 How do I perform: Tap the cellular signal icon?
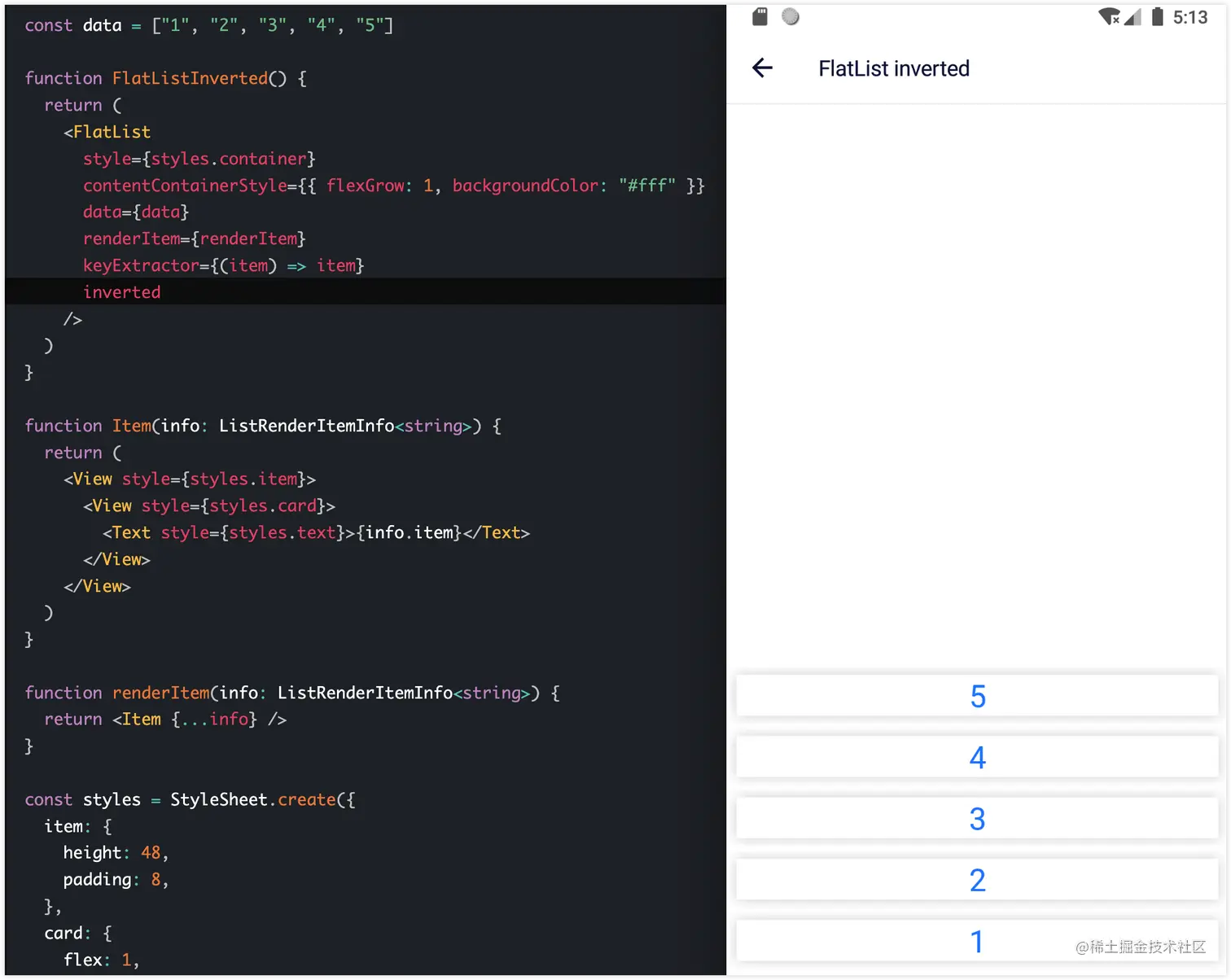coord(1132,17)
